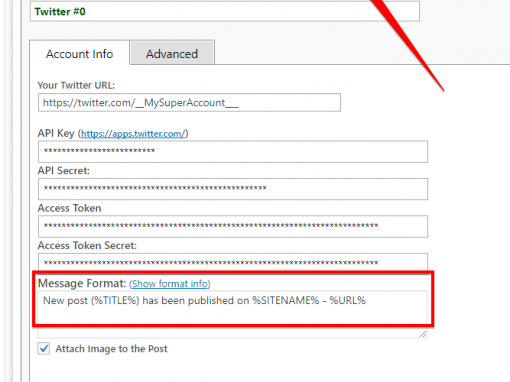Grab the Message Format resize handle
510x382 pixels.
[423, 334]
